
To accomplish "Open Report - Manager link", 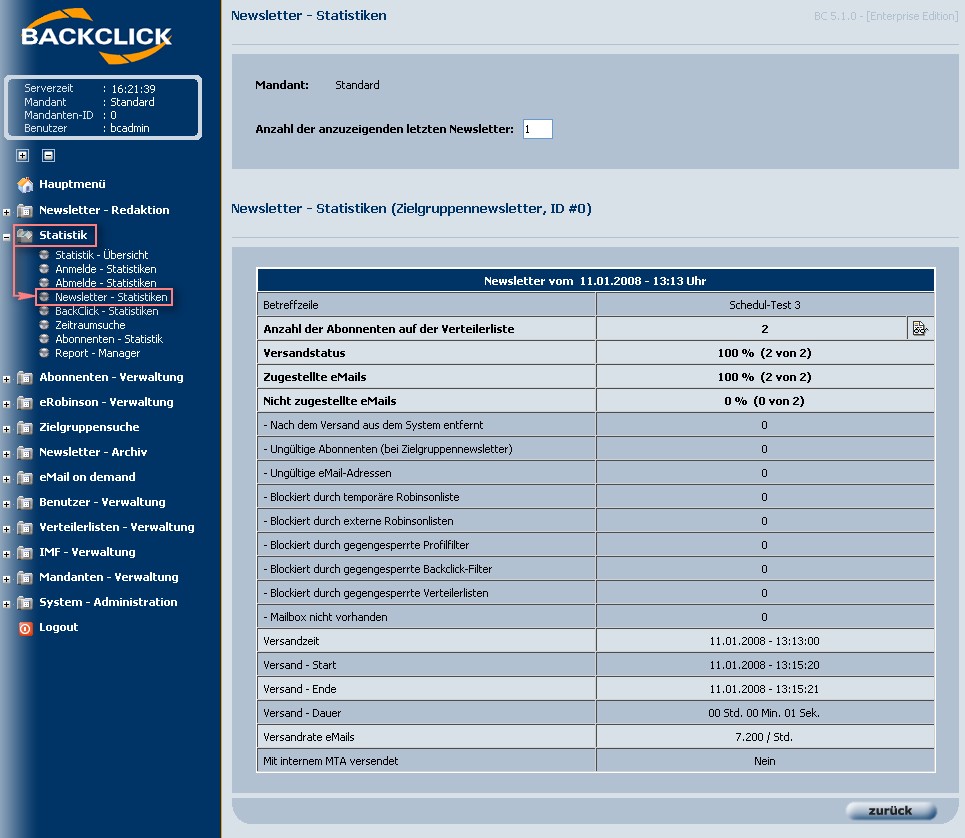I will [98, 353].
